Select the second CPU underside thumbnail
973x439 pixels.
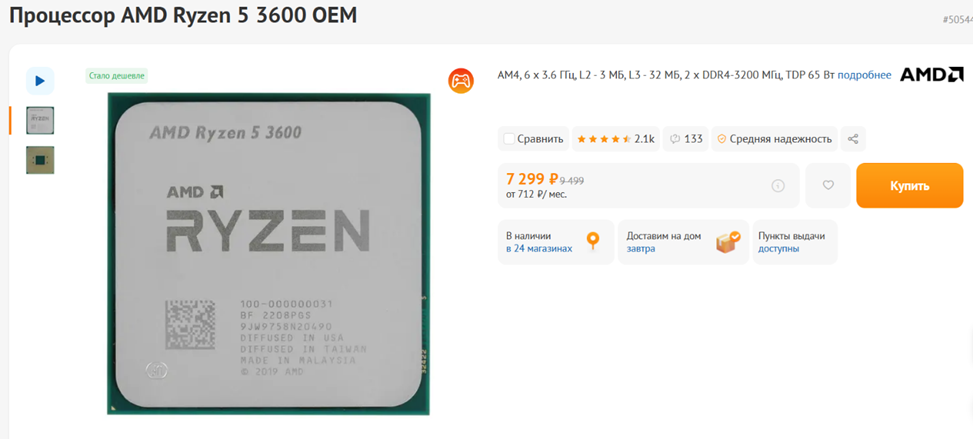(x=40, y=160)
